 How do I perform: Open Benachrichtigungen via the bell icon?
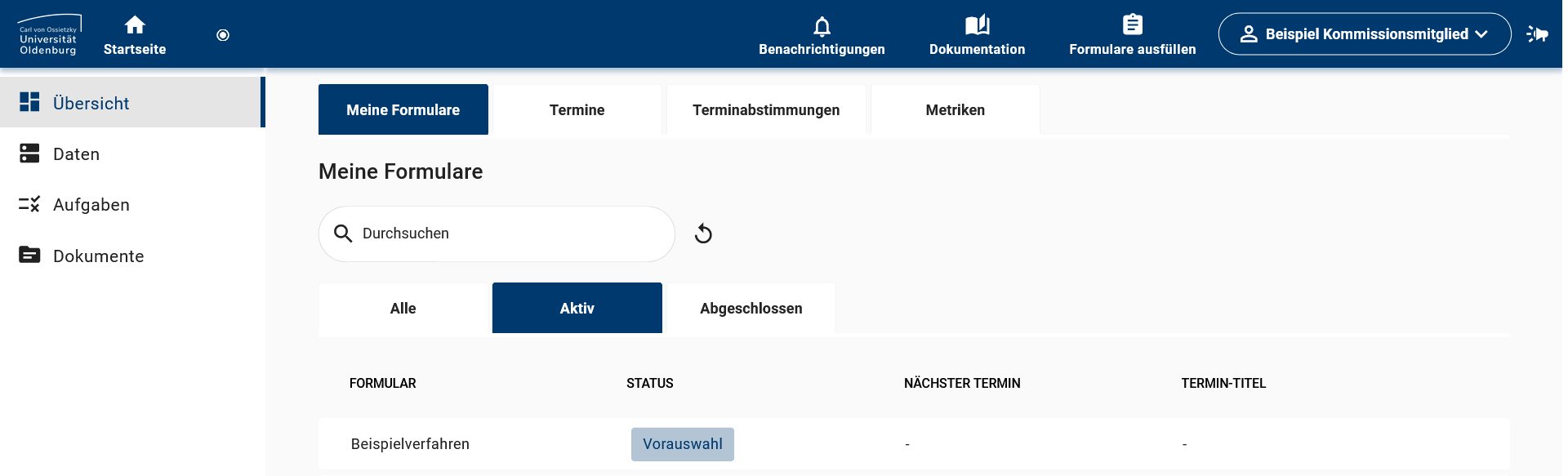(822, 33)
